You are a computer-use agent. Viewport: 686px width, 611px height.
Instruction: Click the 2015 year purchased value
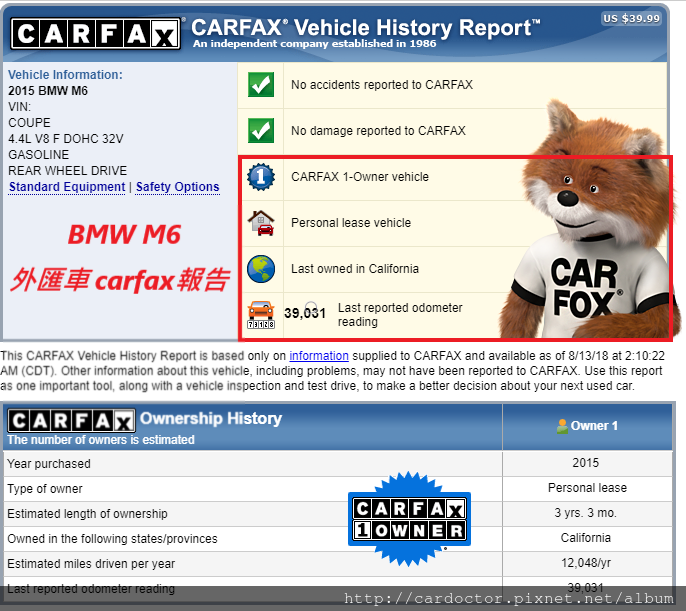click(x=585, y=463)
